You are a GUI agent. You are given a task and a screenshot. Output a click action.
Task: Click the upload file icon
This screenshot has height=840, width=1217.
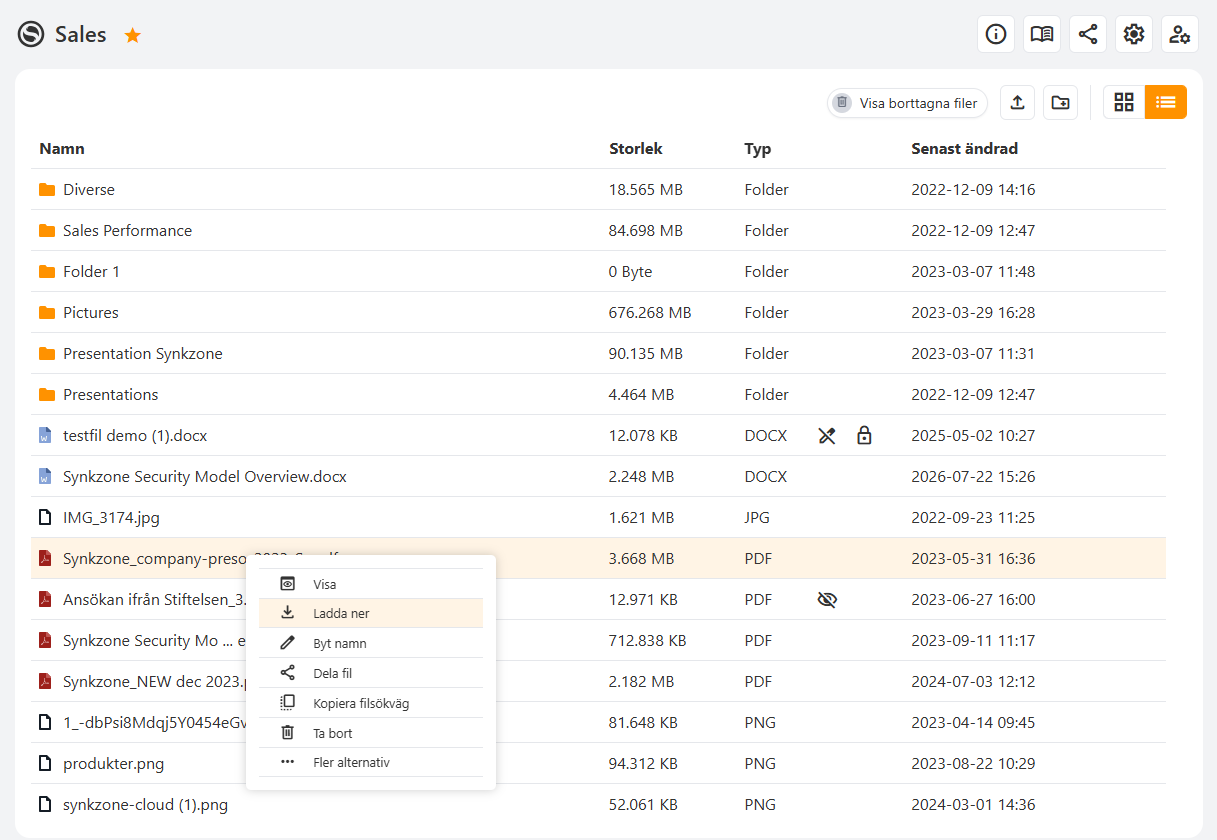[x=1017, y=102]
